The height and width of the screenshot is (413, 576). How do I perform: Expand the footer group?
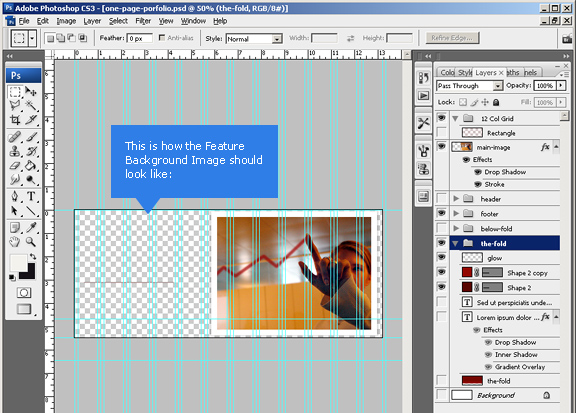(456, 213)
